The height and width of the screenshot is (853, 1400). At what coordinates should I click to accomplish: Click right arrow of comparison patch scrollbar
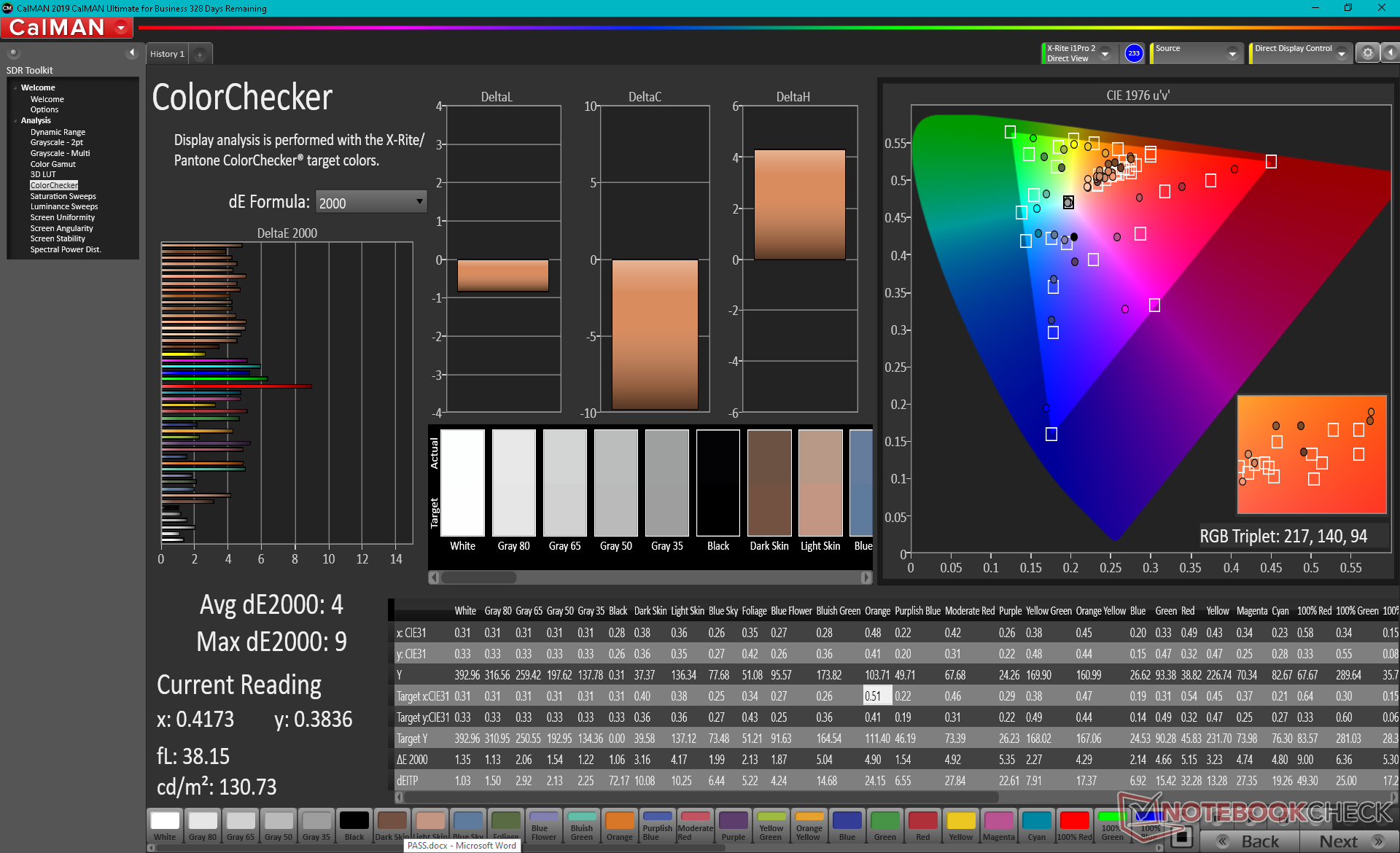[x=866, y=577]
